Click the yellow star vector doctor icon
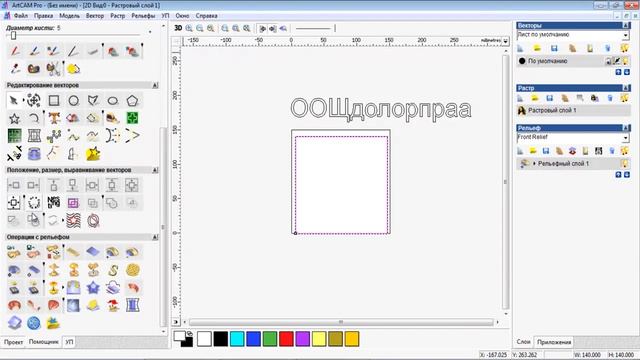 coord(93,153)
